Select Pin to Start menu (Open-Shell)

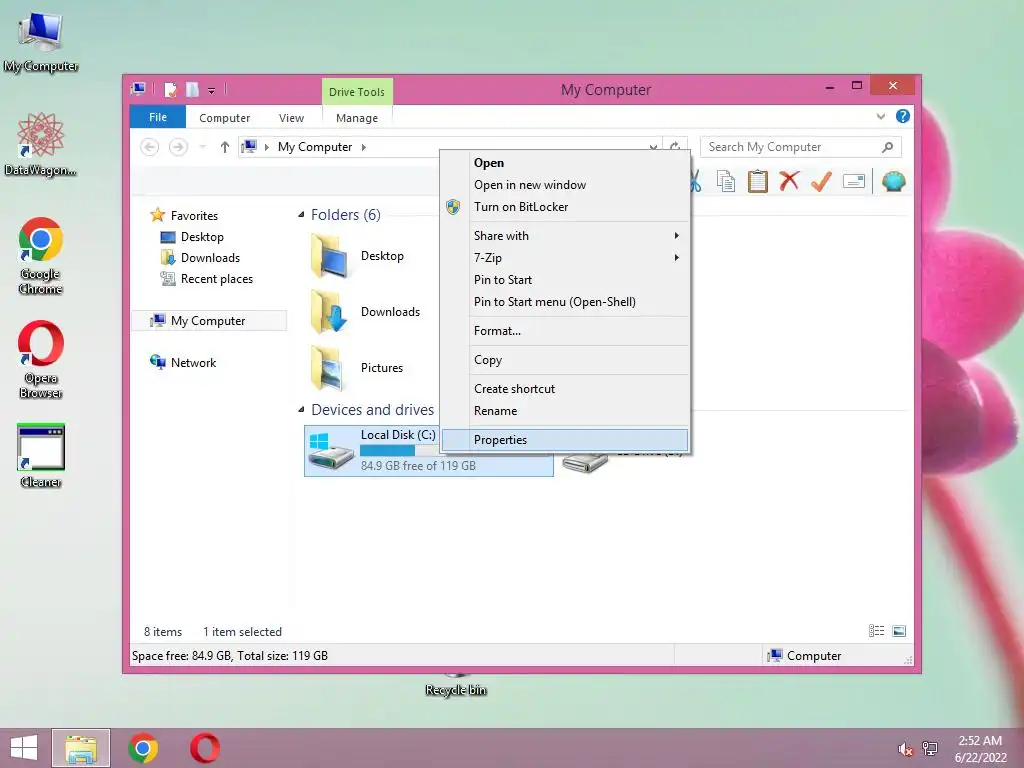pos(566,302)
